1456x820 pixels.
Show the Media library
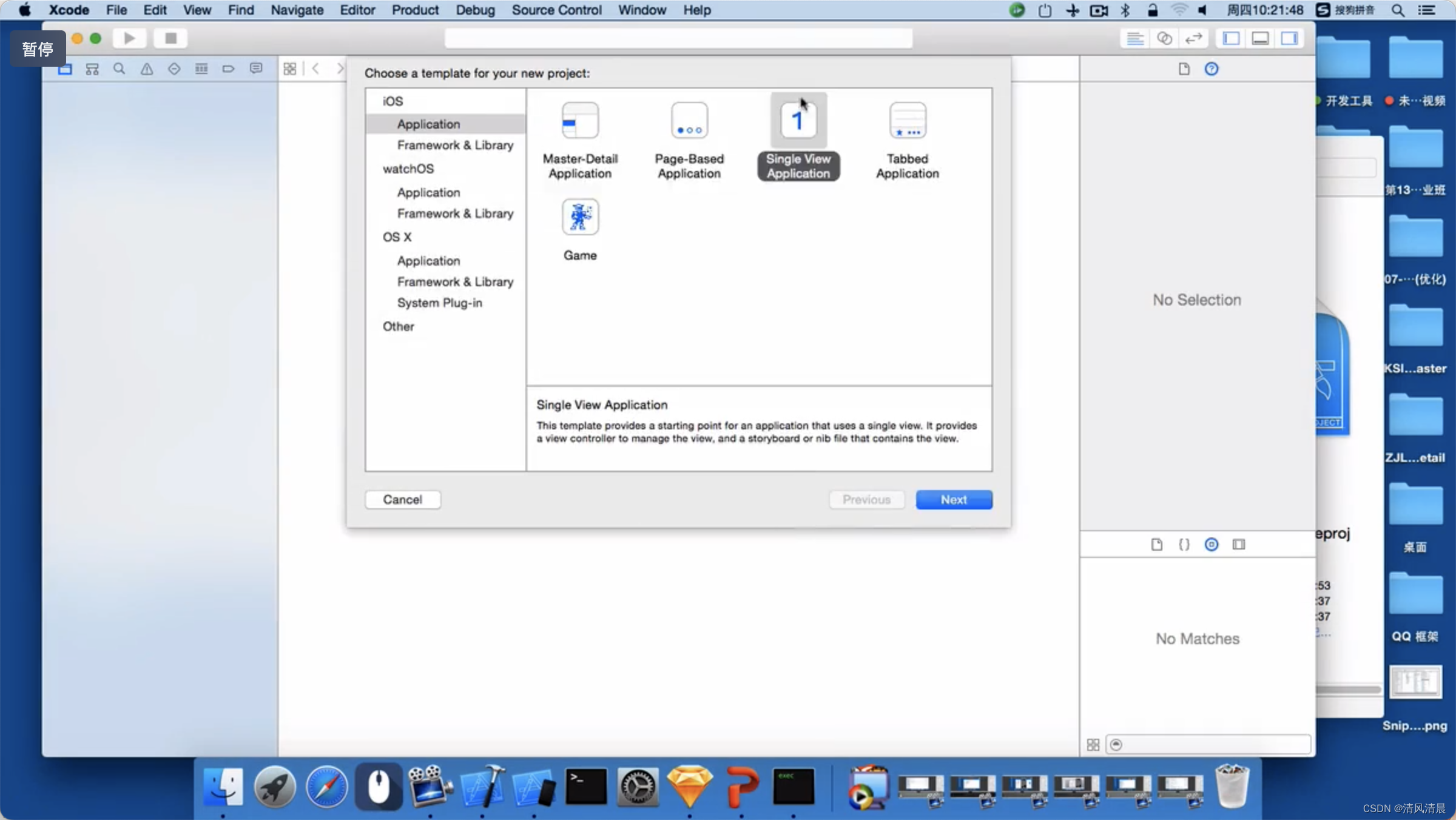tap(1239, 545)
